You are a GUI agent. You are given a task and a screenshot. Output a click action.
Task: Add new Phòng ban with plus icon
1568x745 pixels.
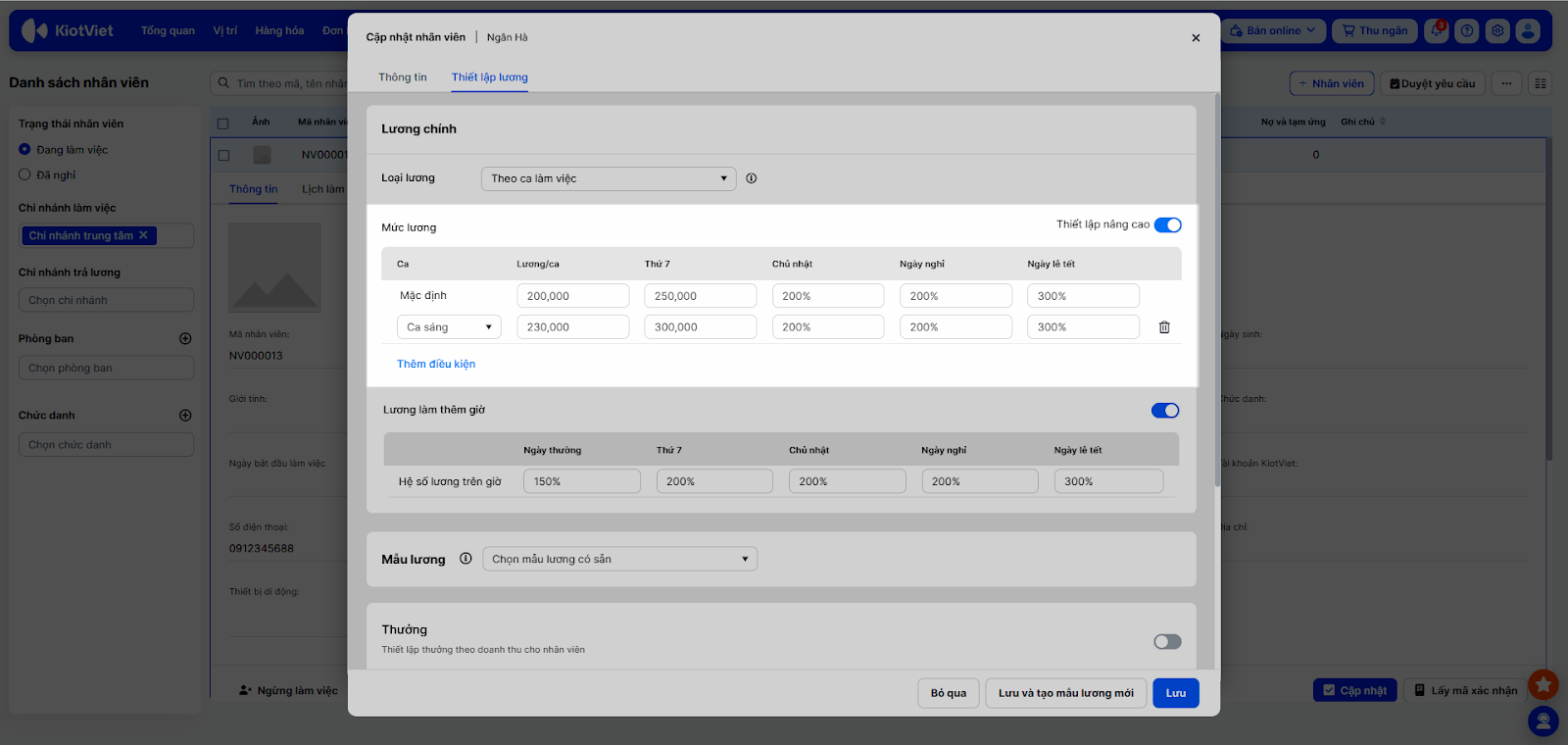(x=185, y=338)
